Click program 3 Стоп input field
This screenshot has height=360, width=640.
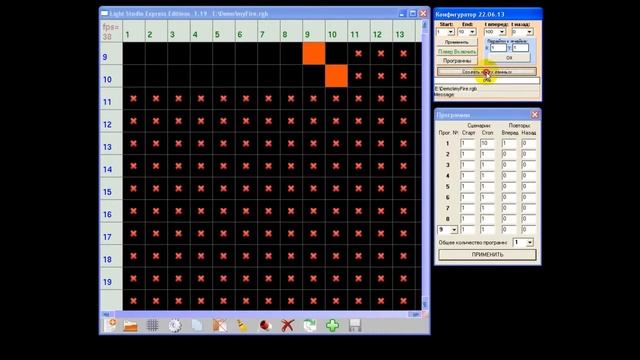point(487,165)
